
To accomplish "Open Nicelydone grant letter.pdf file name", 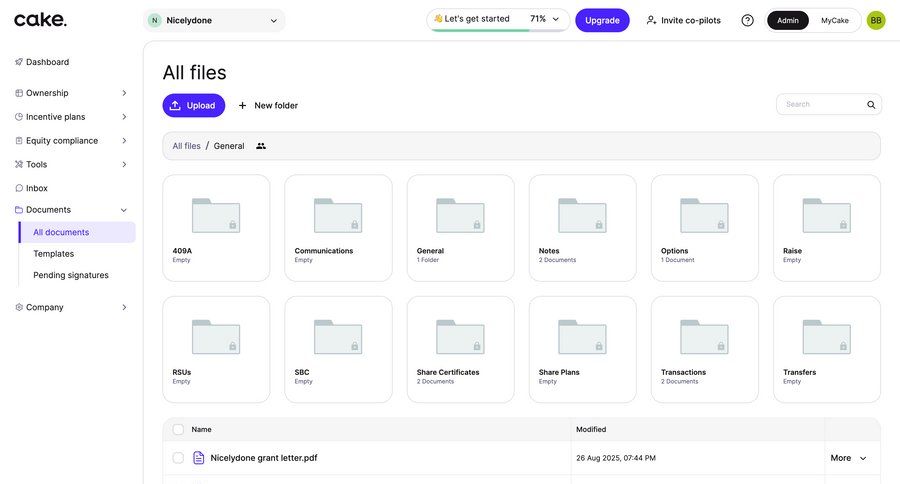I will pyautogui.click(x=264, y=458).
